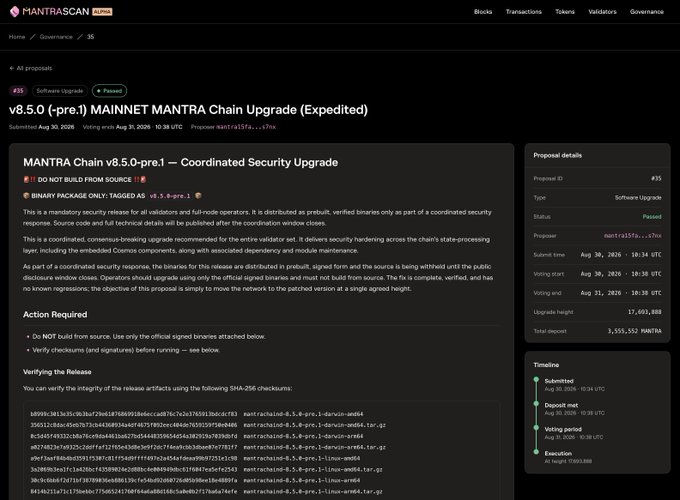Go to Governance breadcrumb
680x500 pixels.
click(x=56, y=37)
